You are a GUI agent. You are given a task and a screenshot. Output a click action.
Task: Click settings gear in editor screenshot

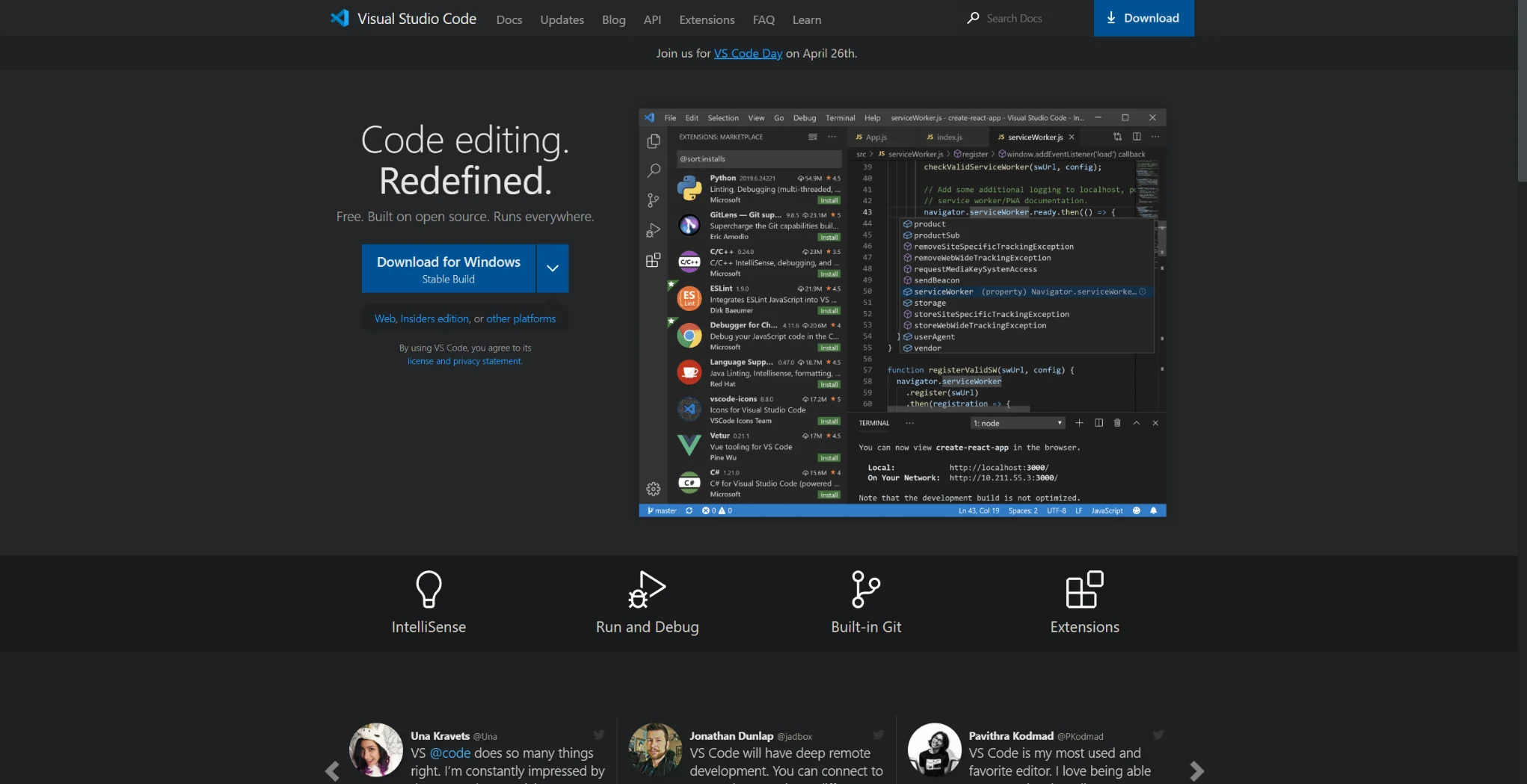(654, 490)
